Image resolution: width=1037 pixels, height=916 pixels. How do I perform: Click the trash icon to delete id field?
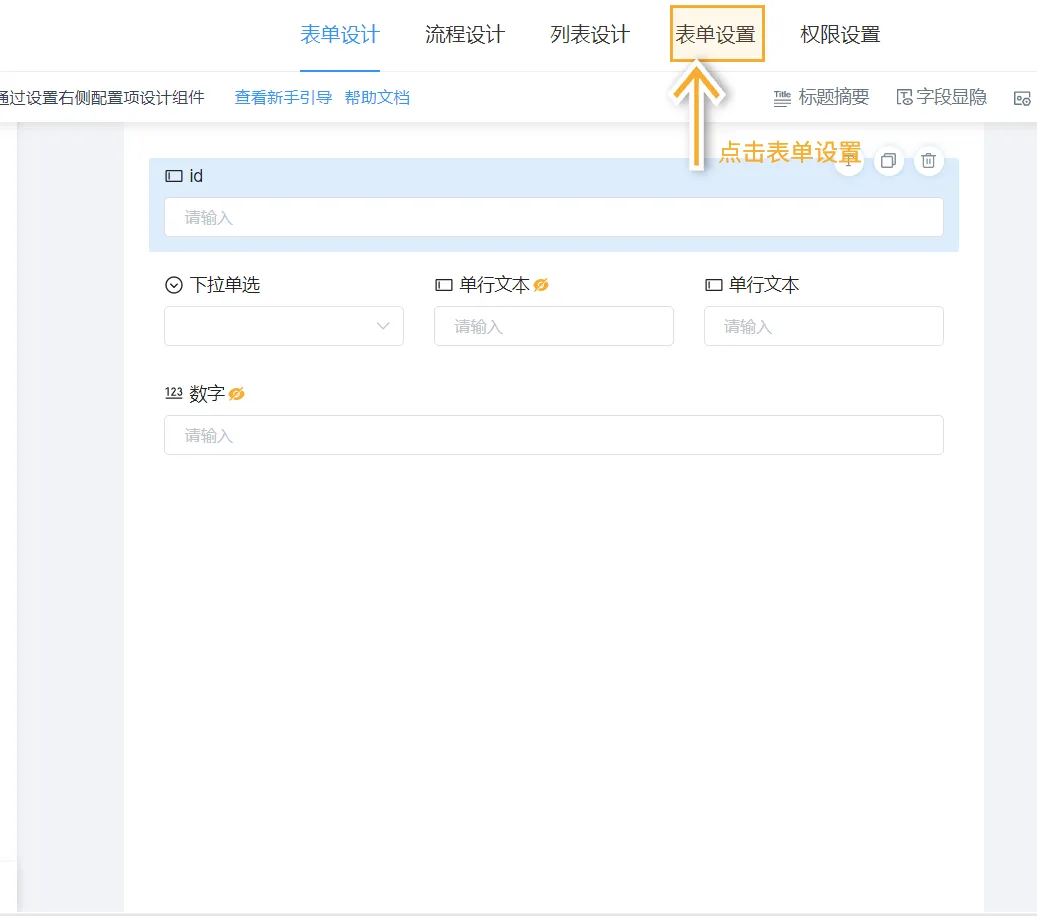pos(929,161)
